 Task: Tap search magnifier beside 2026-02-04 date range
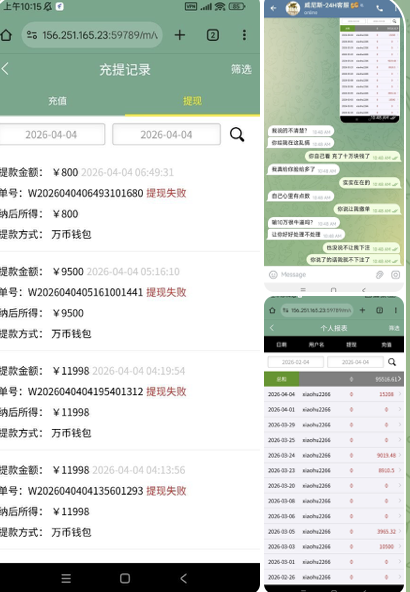[392, 362]
